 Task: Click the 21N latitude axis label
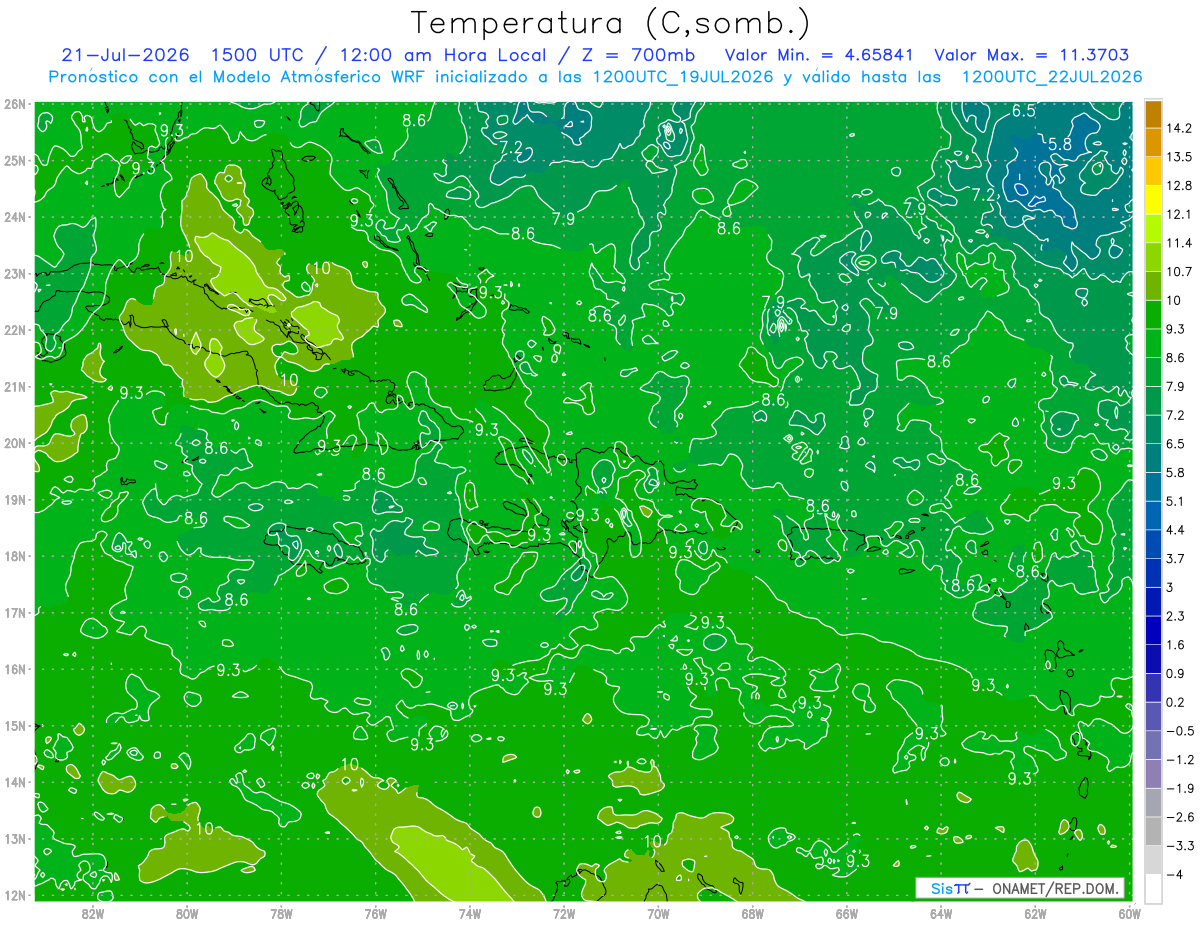[x=14, y=386]
